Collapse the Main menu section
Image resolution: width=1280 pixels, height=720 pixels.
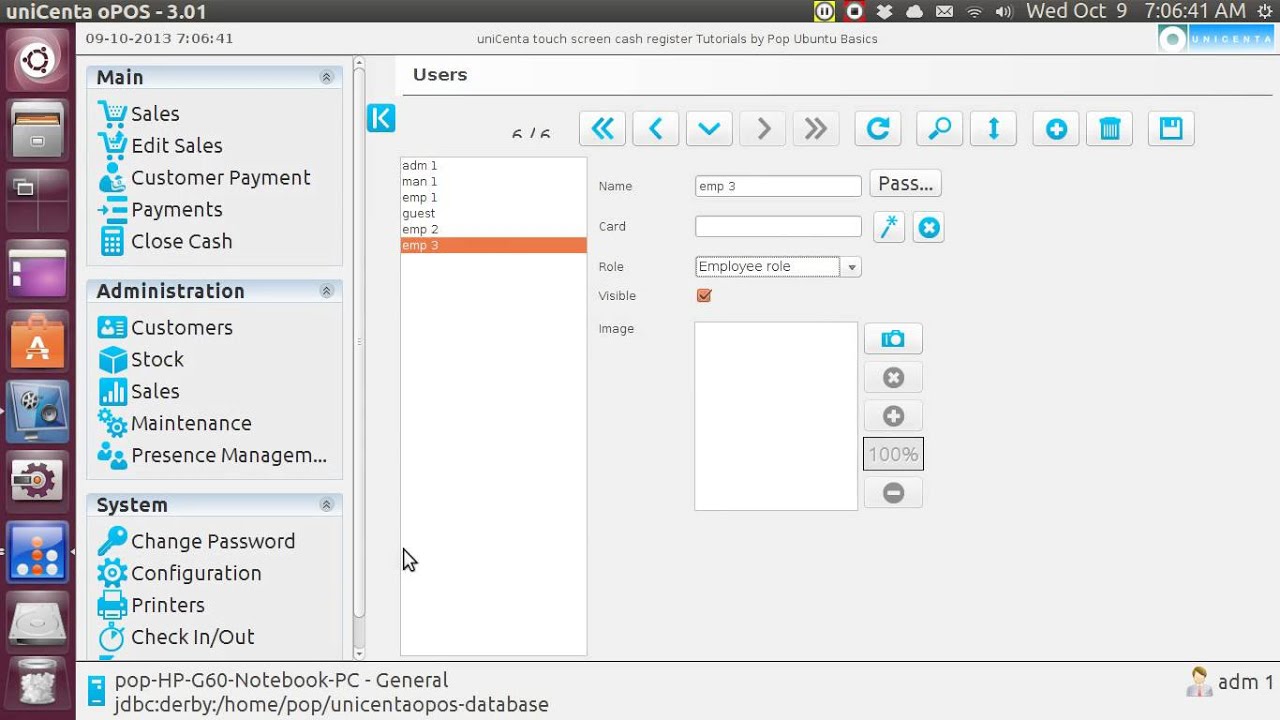[x=326, y=77]
